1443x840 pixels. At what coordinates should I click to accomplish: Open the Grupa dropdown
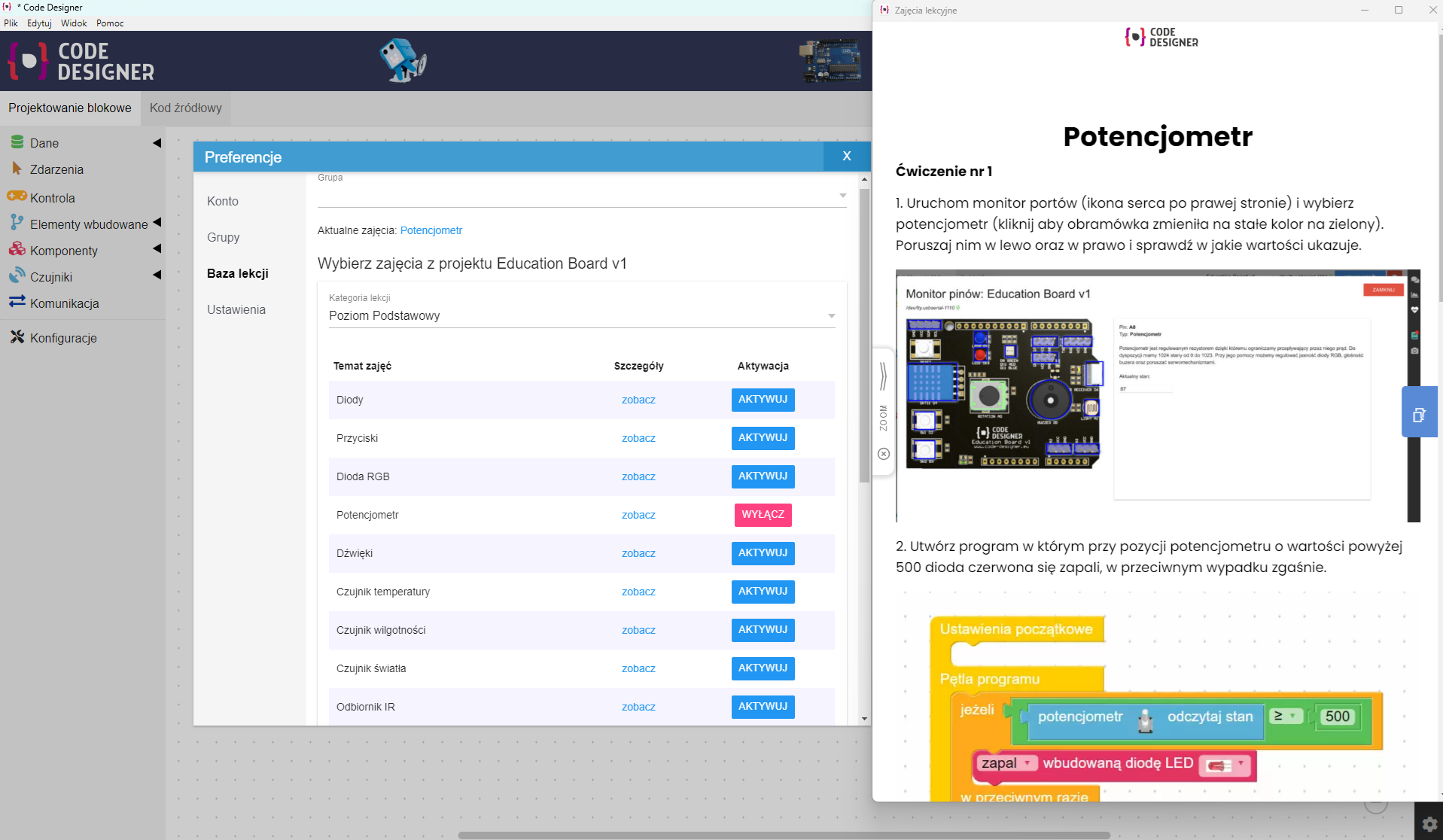point(842,195)
